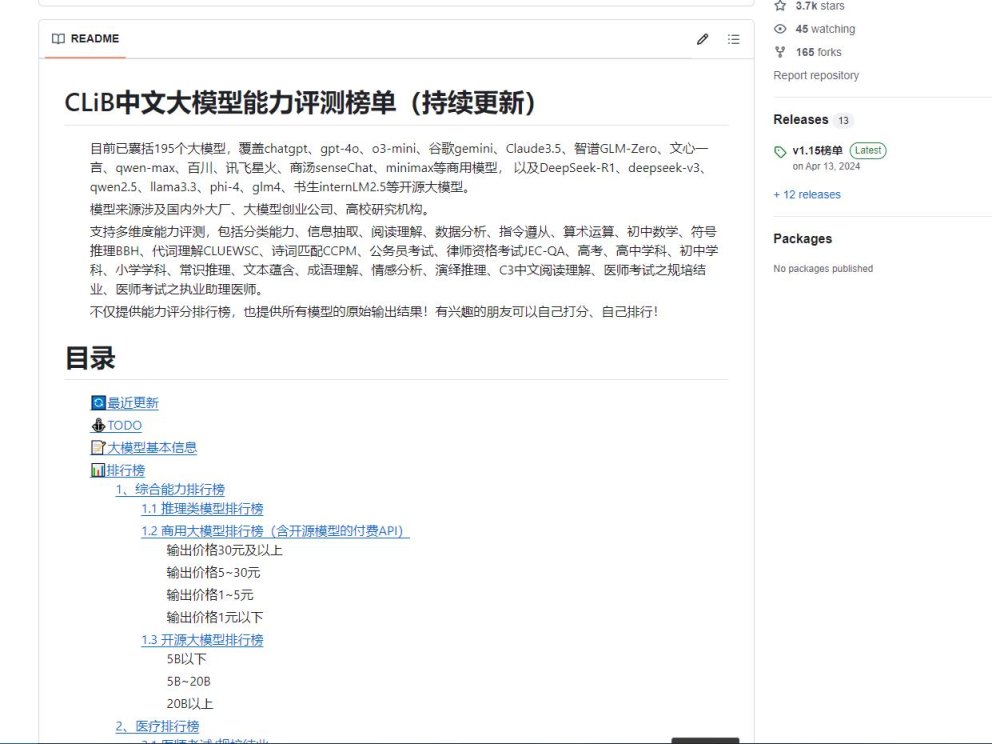The width and height of the screenshot is (992, 744).
Task: Click the anchor icon beside TODO
Action: (x=96, y=425)
